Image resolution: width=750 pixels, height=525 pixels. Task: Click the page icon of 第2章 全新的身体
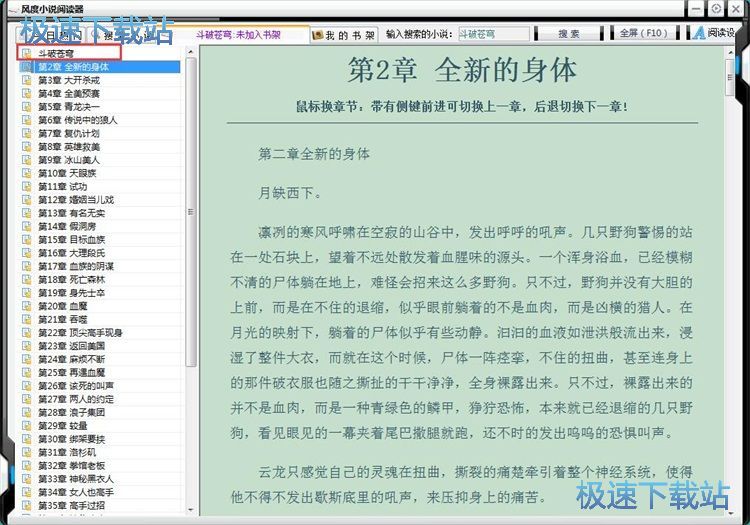click(27, 67)
